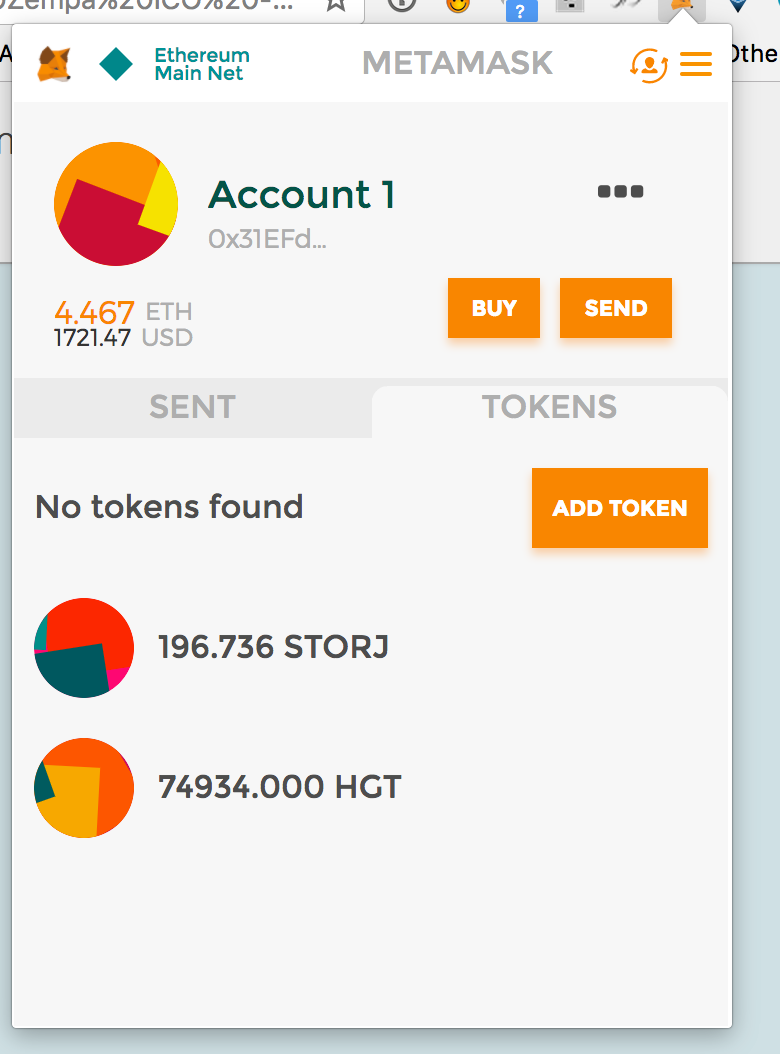Click the 4.467 ETH balance

point(123,312)
